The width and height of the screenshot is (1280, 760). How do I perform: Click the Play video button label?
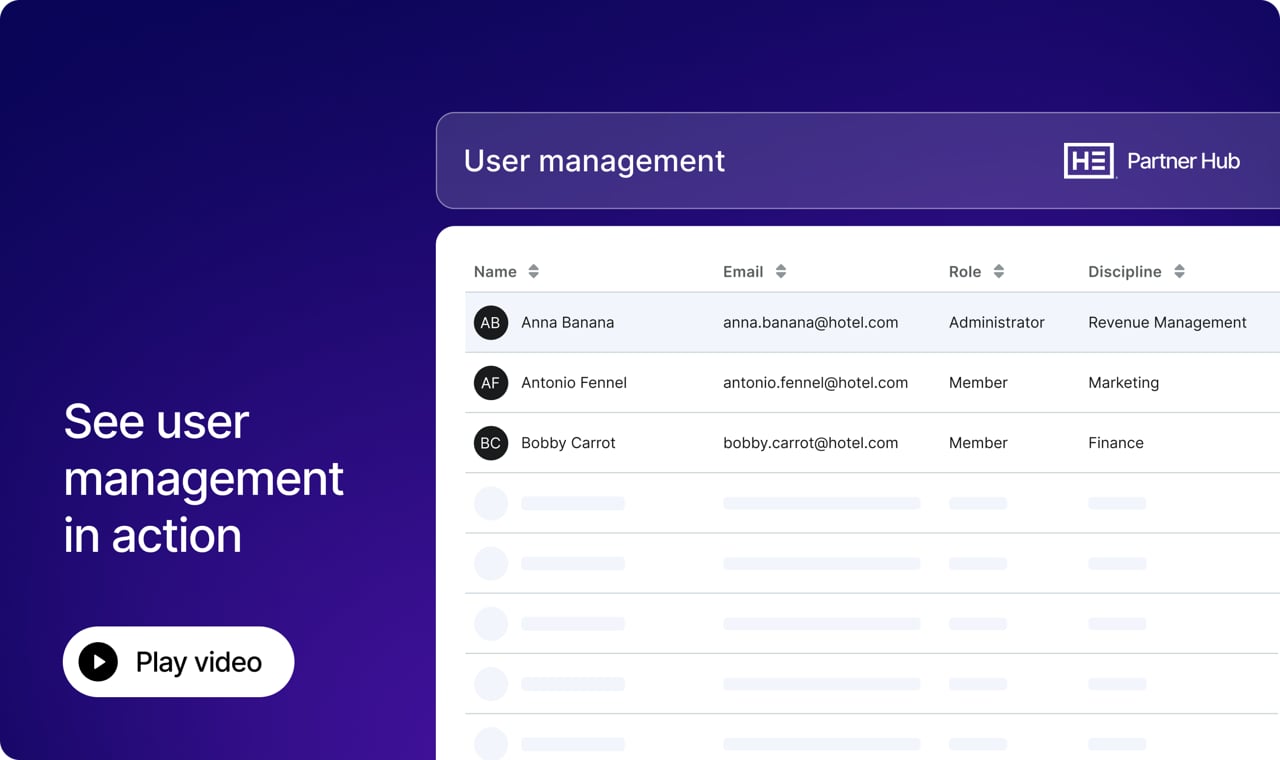pyautogui.click(x=199, y=662)
